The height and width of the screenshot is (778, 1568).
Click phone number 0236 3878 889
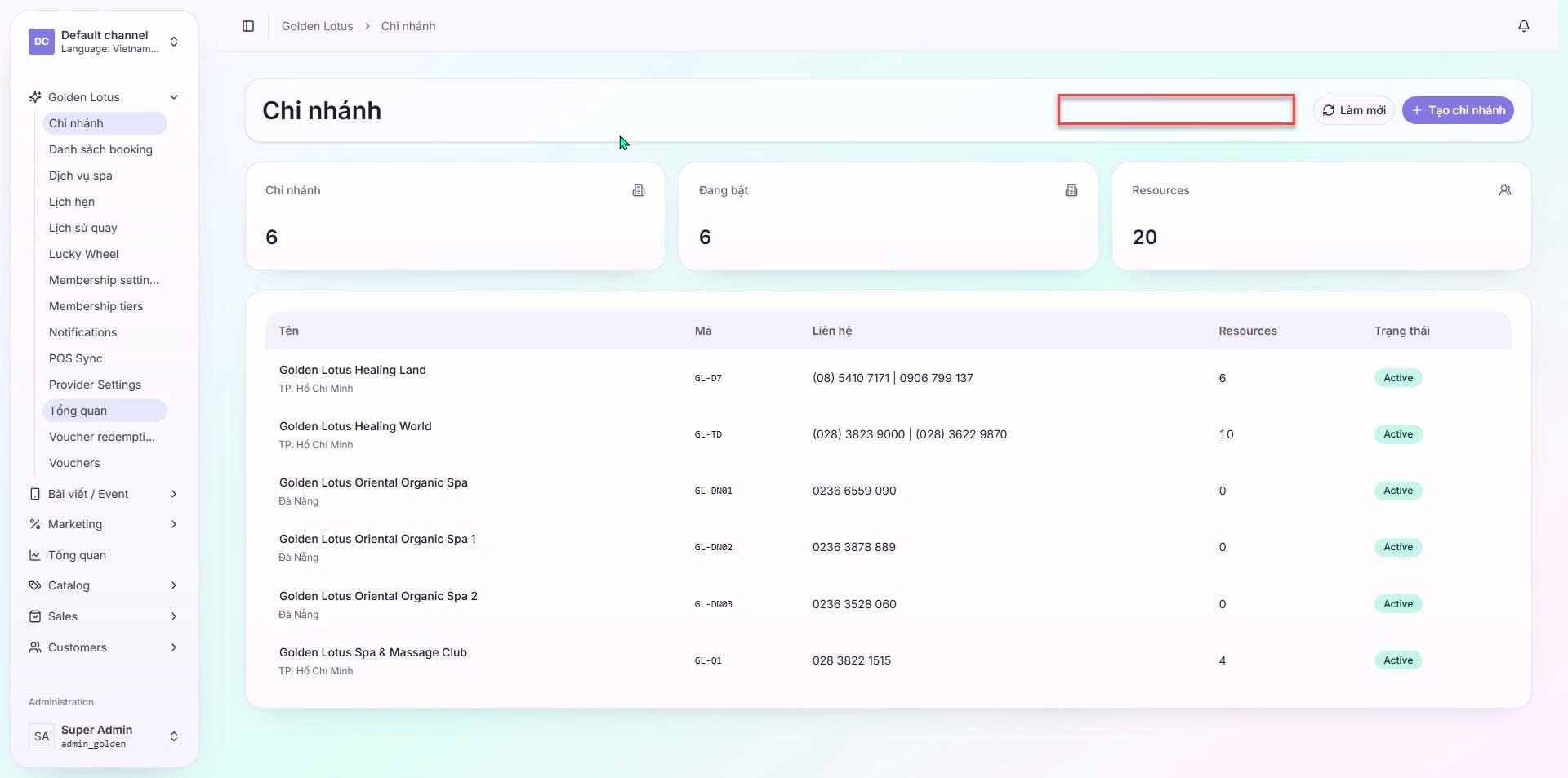(854, 547)
